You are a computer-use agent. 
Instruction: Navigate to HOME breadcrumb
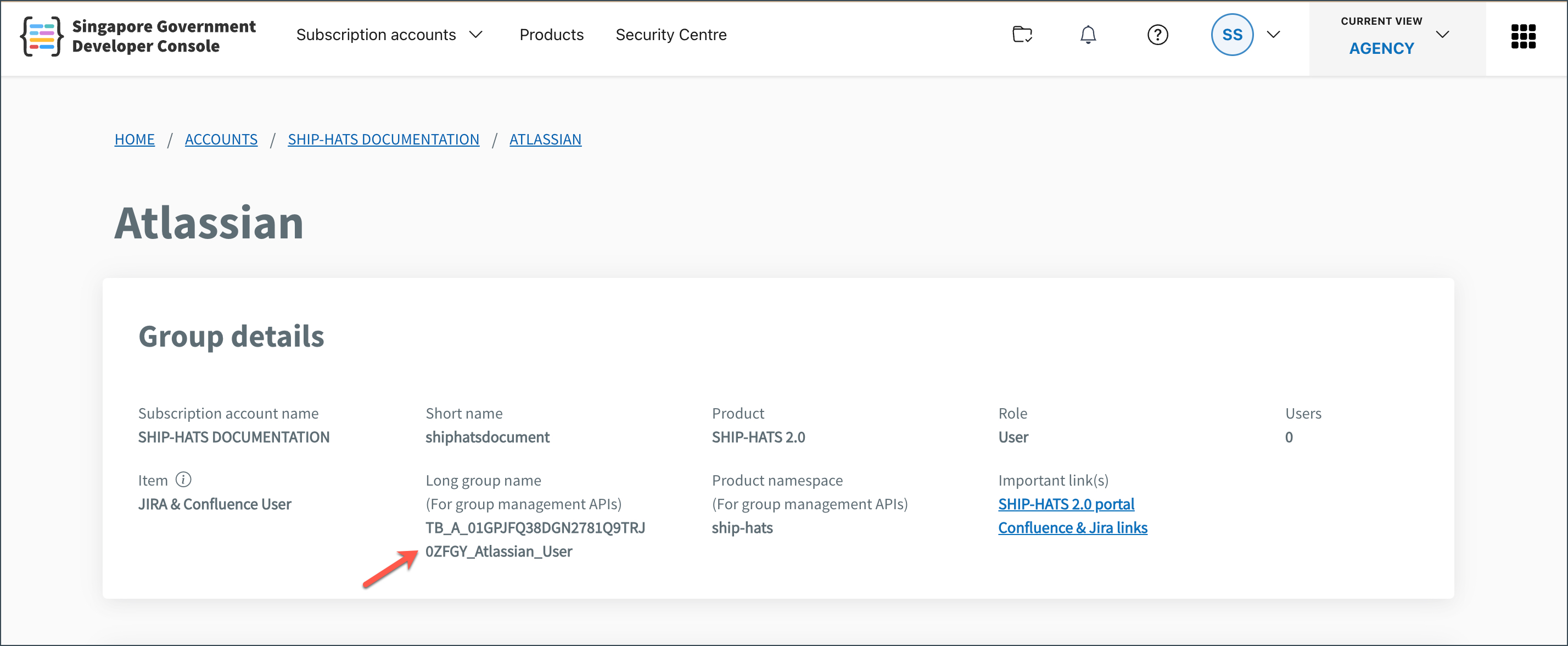pos(135,140)
